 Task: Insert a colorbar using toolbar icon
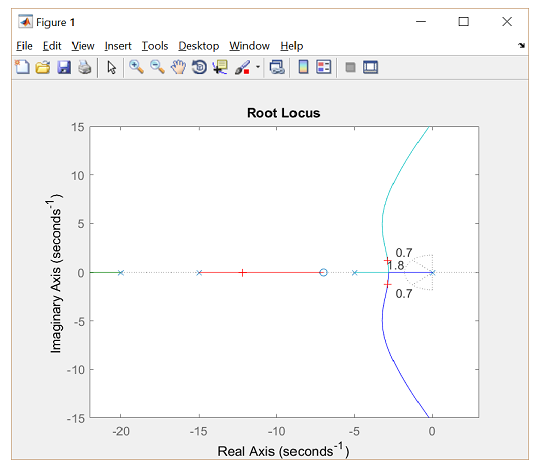point(303,67)
